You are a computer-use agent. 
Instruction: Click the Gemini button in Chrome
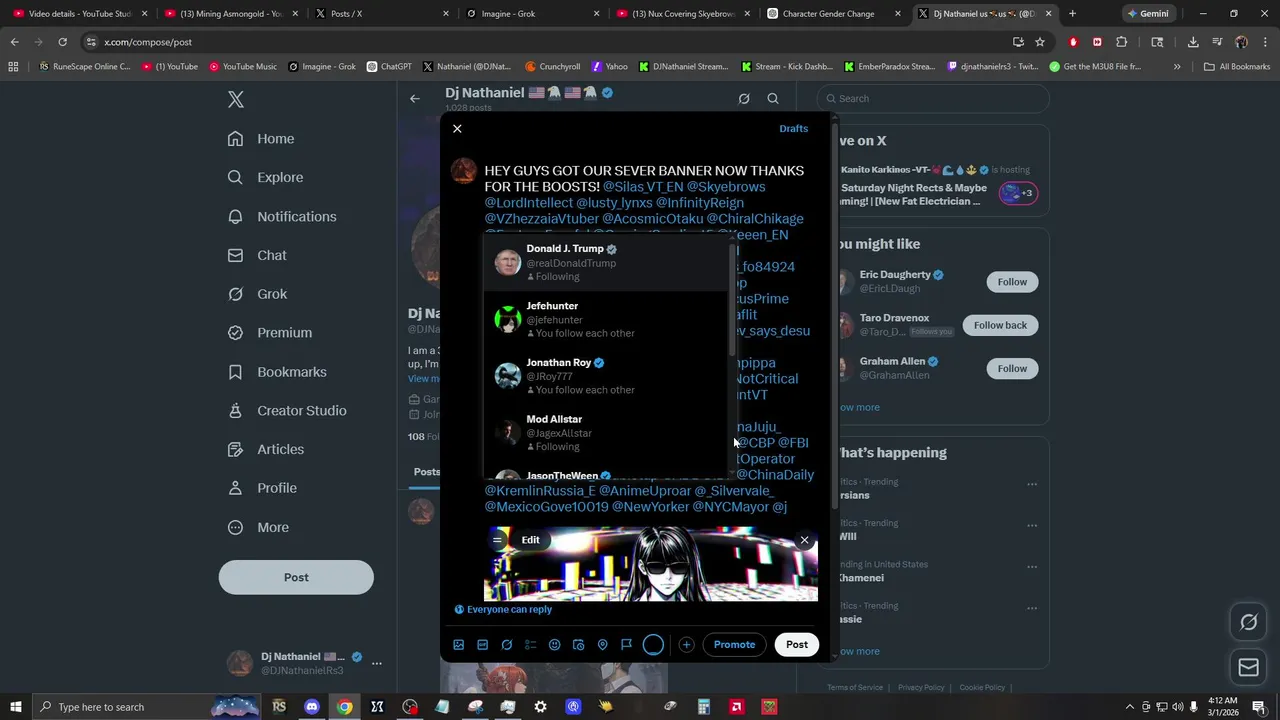pyautogui.click(x=1148, y=14)
